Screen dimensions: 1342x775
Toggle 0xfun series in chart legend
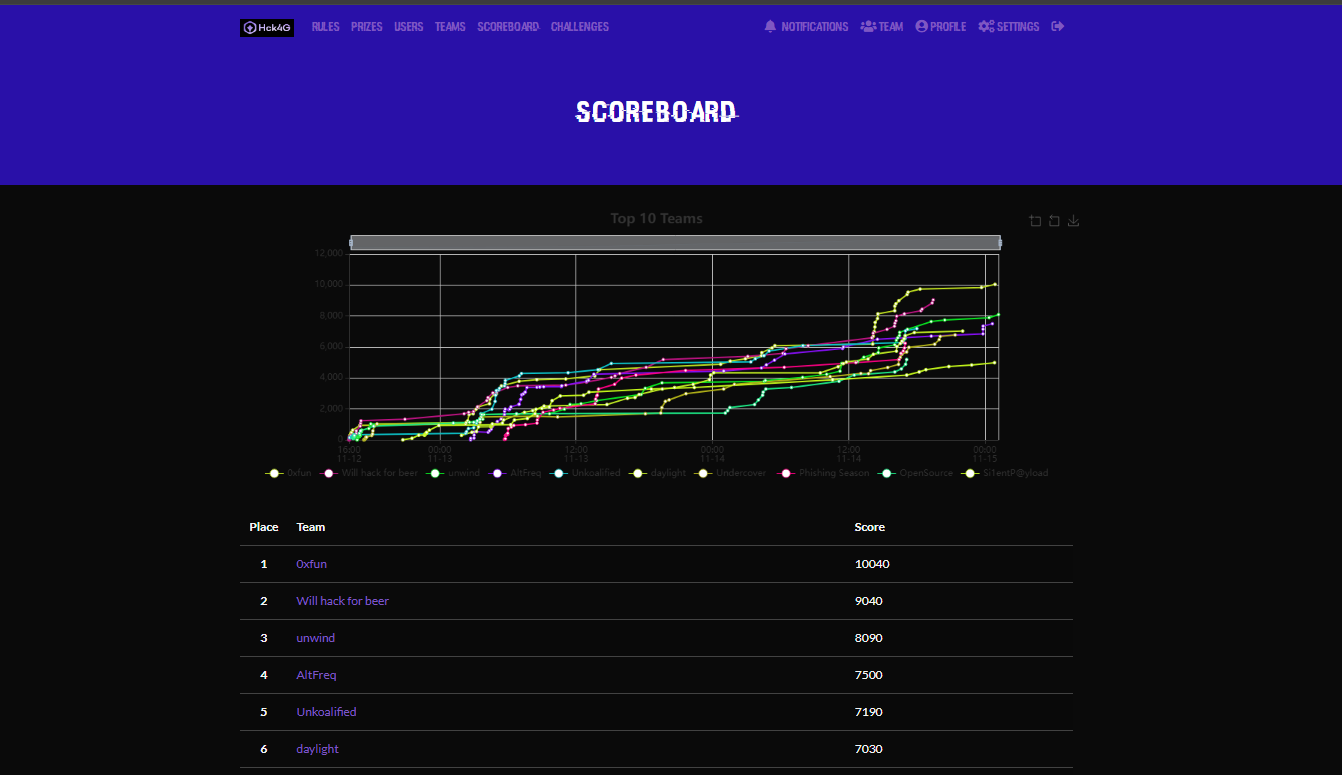pyautogui.click(x=289, y=473)
